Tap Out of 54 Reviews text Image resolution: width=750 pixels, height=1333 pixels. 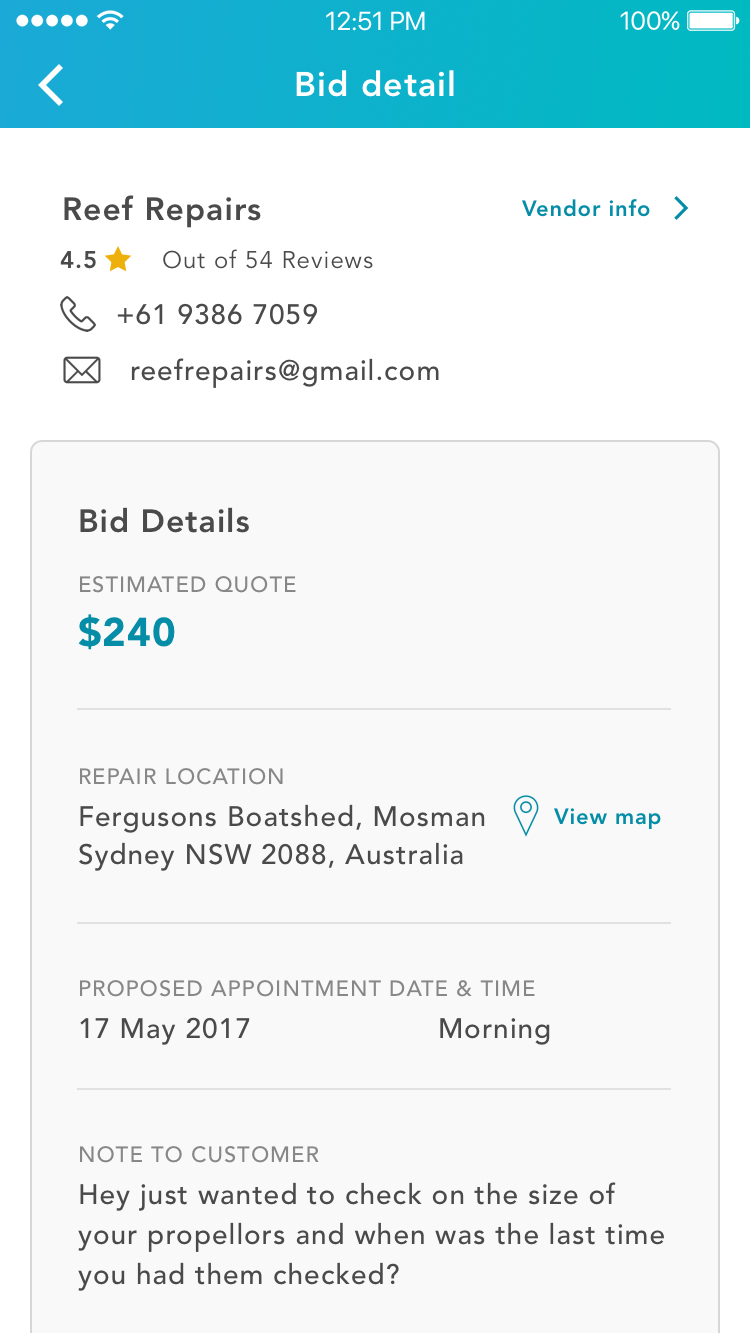pos(268,260)
